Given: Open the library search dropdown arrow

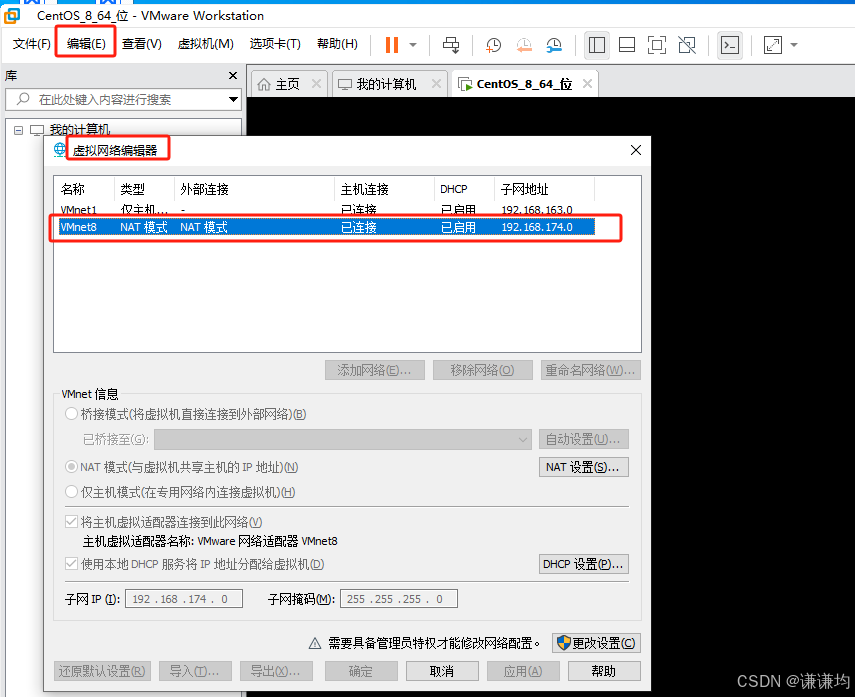Looking at the screenshot, I should click(233, 99).
